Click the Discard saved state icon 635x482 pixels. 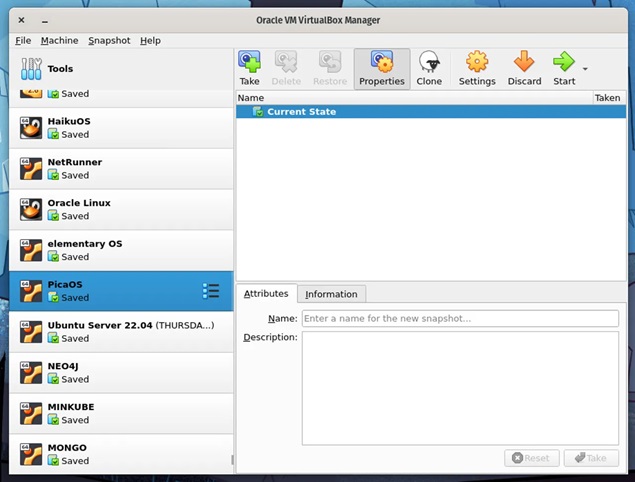[x=524, y=62]
